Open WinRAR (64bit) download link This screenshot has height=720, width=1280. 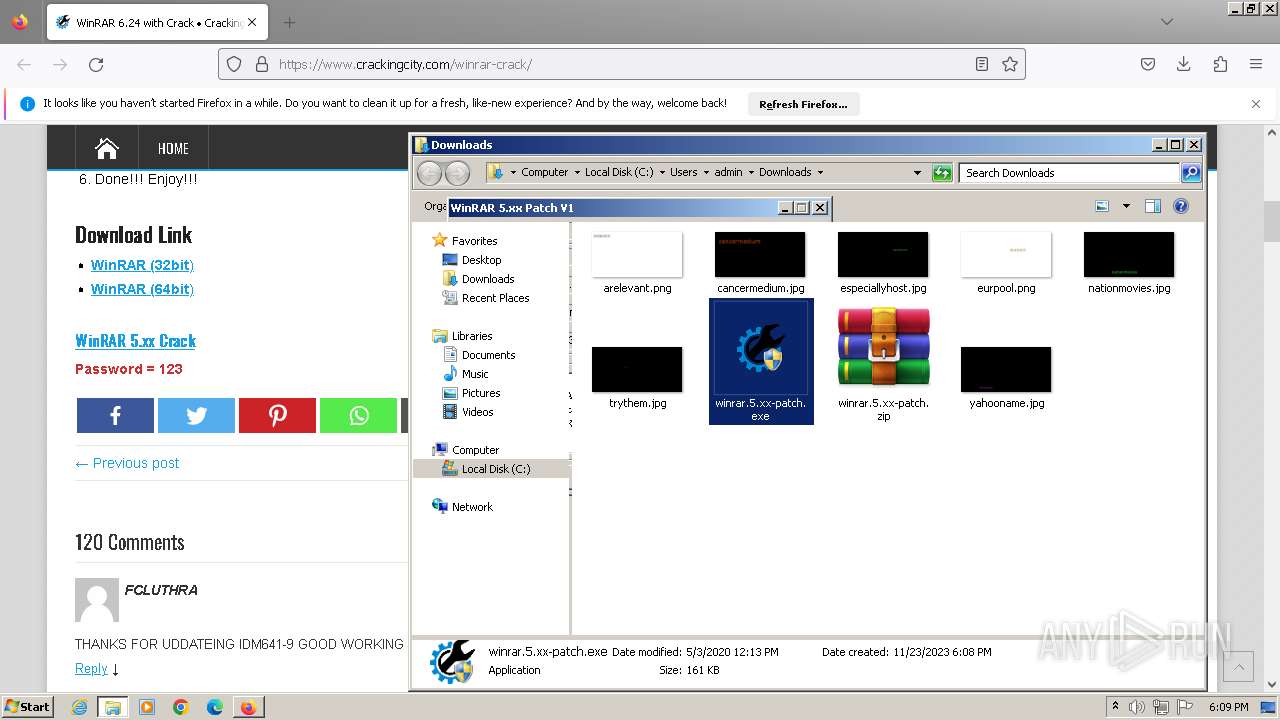[x=142, y=289]
